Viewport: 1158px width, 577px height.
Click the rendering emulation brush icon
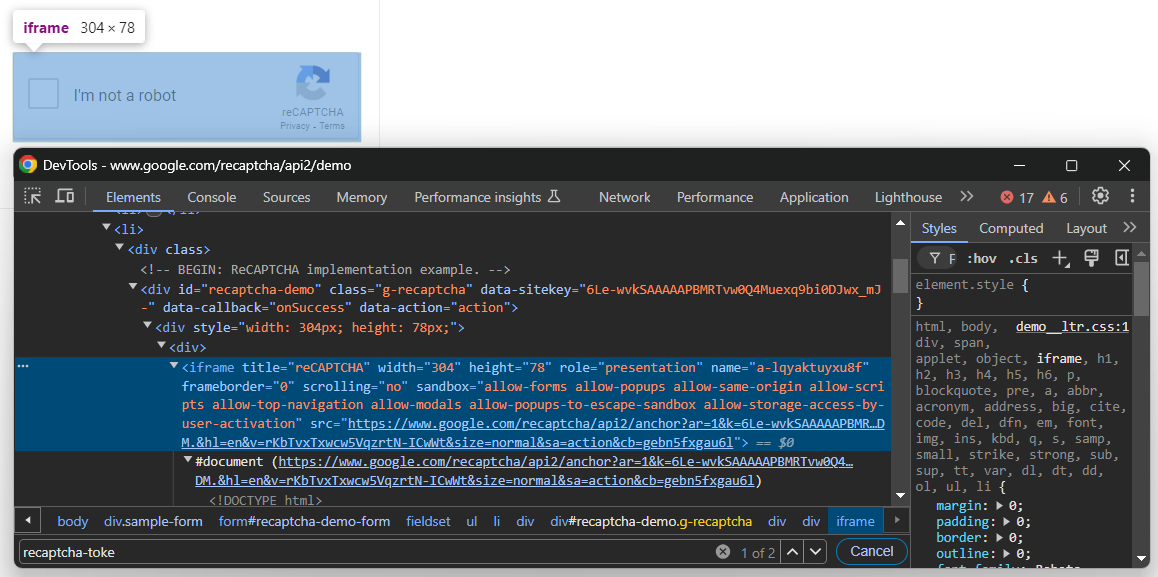(1091, 258)
